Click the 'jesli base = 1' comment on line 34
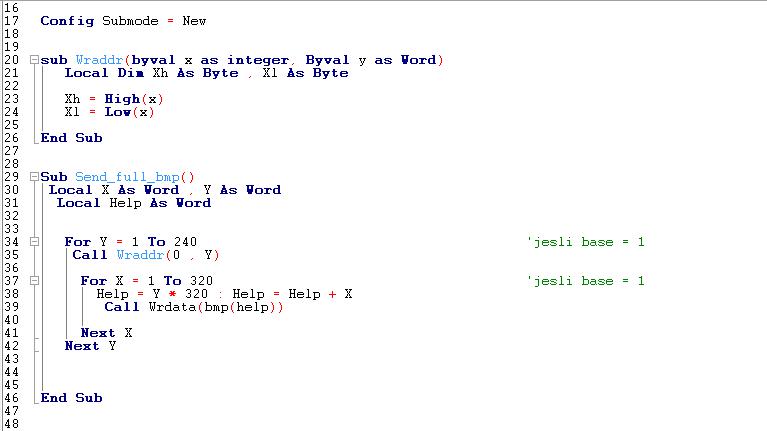The width and height of the screenshot is (767, 431). click(x=586, y=242)
